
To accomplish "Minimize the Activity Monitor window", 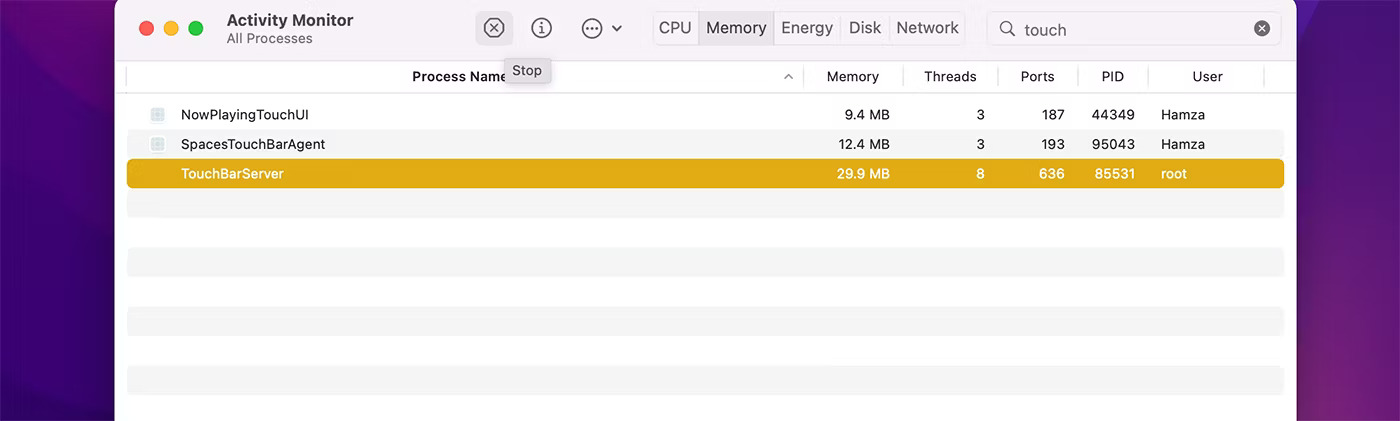I will [x=171, y=28].
